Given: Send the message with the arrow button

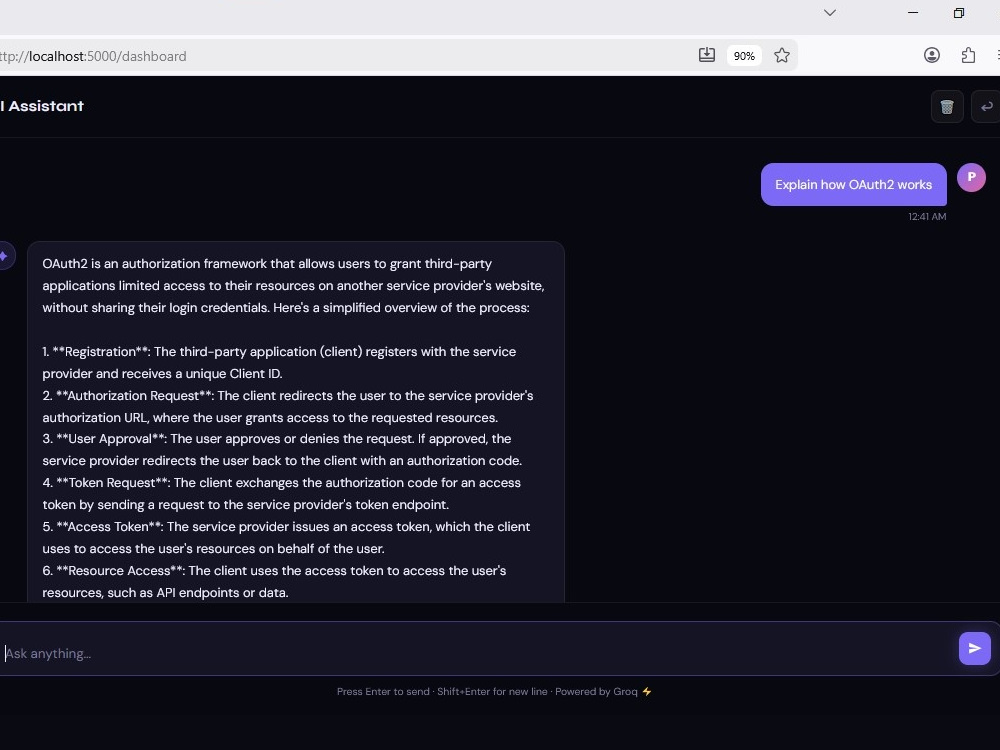Looking at the screenshot, I should (x=974, y=649).
